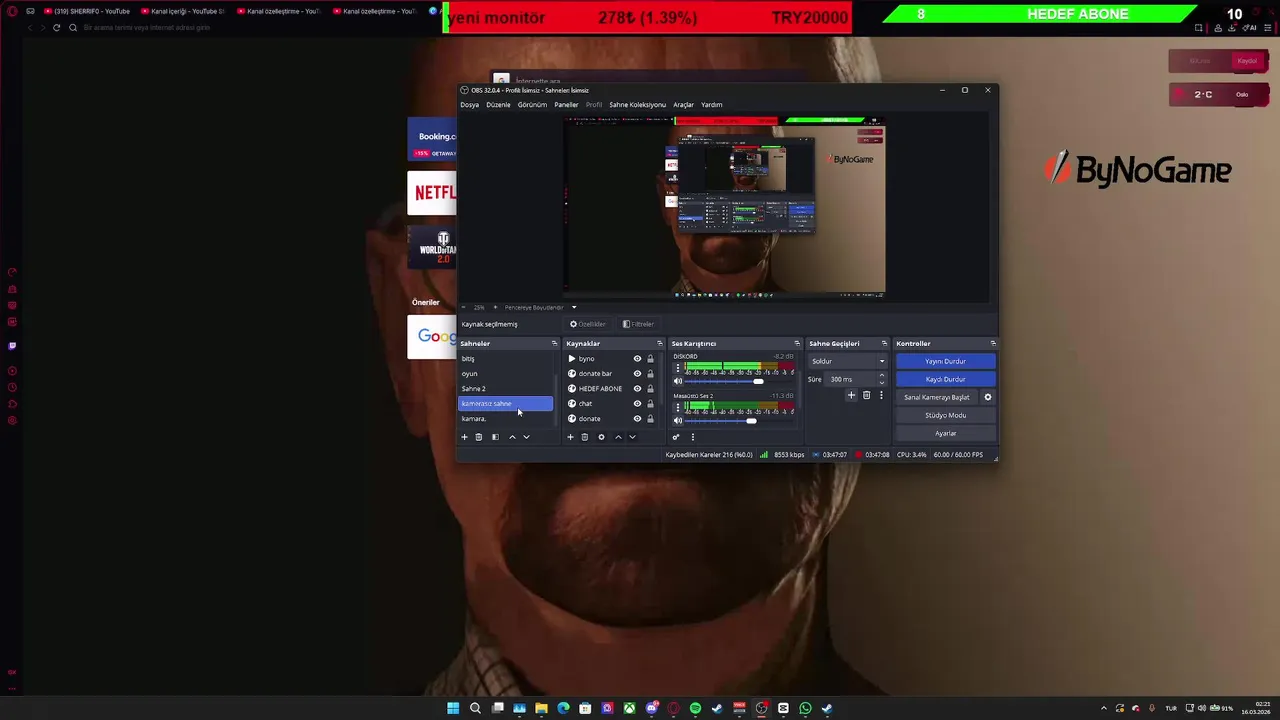Open the Yardım menu in OBS

(711, 105)
